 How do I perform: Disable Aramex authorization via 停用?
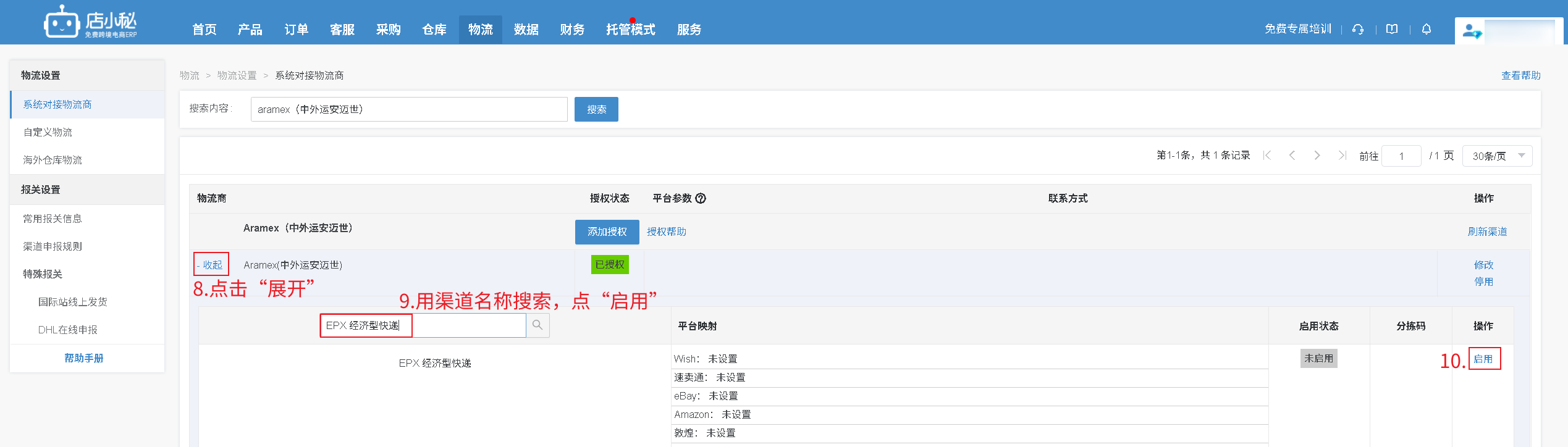pos(1483,282)
